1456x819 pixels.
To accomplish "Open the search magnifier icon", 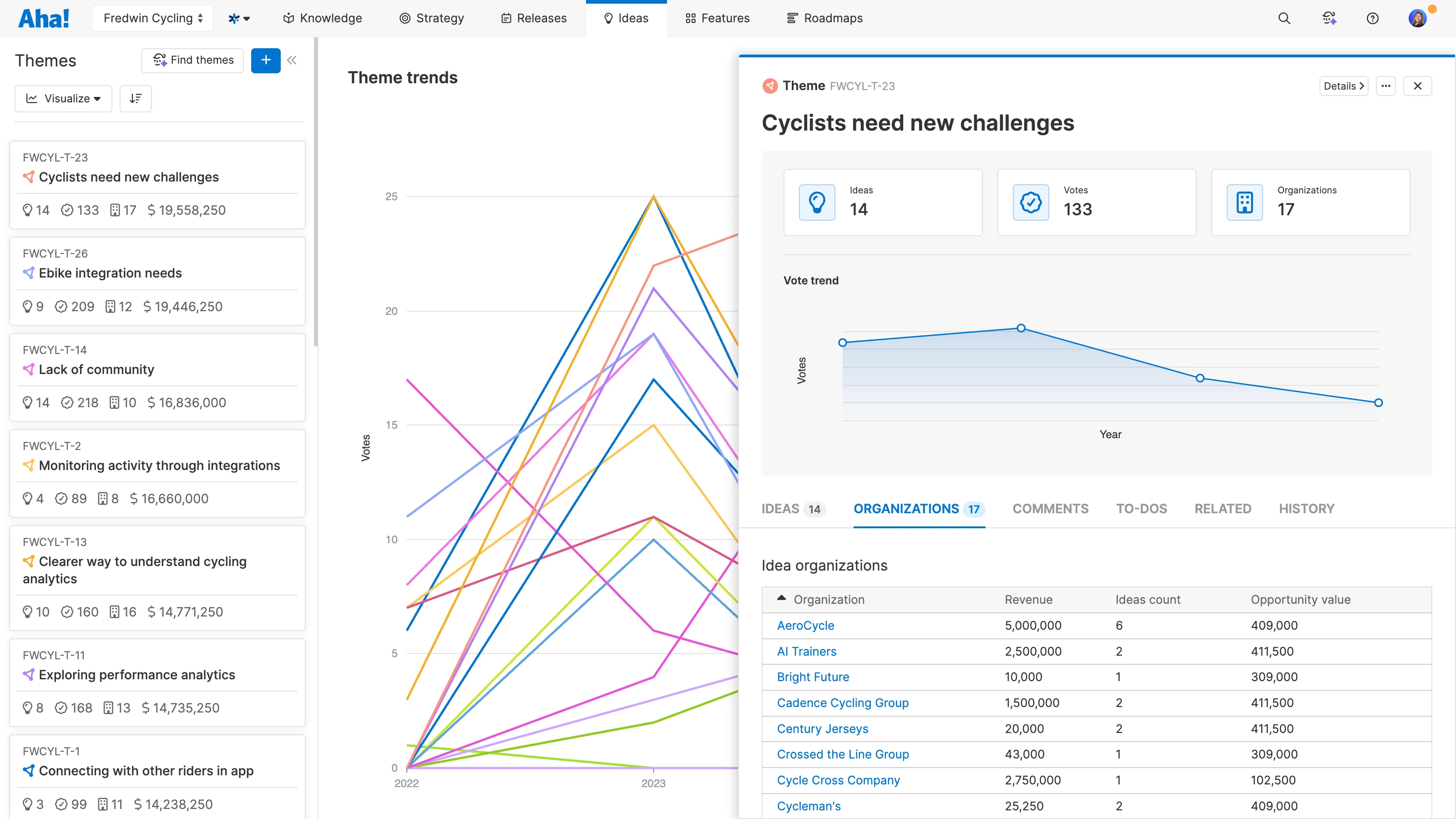I will tap(1284, 18).
